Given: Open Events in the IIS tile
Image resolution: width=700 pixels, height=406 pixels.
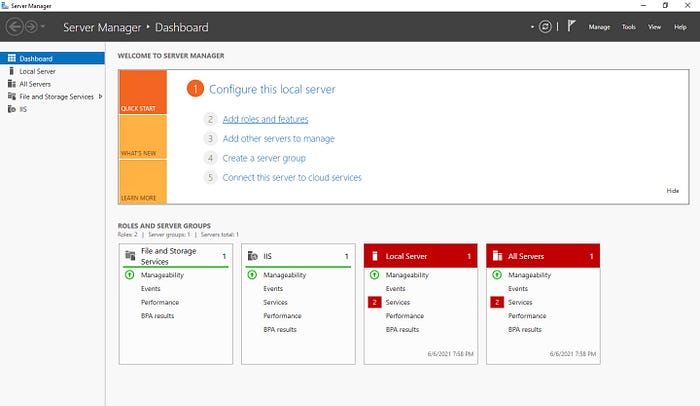Looking at the screenshot, I should (273, 289).
